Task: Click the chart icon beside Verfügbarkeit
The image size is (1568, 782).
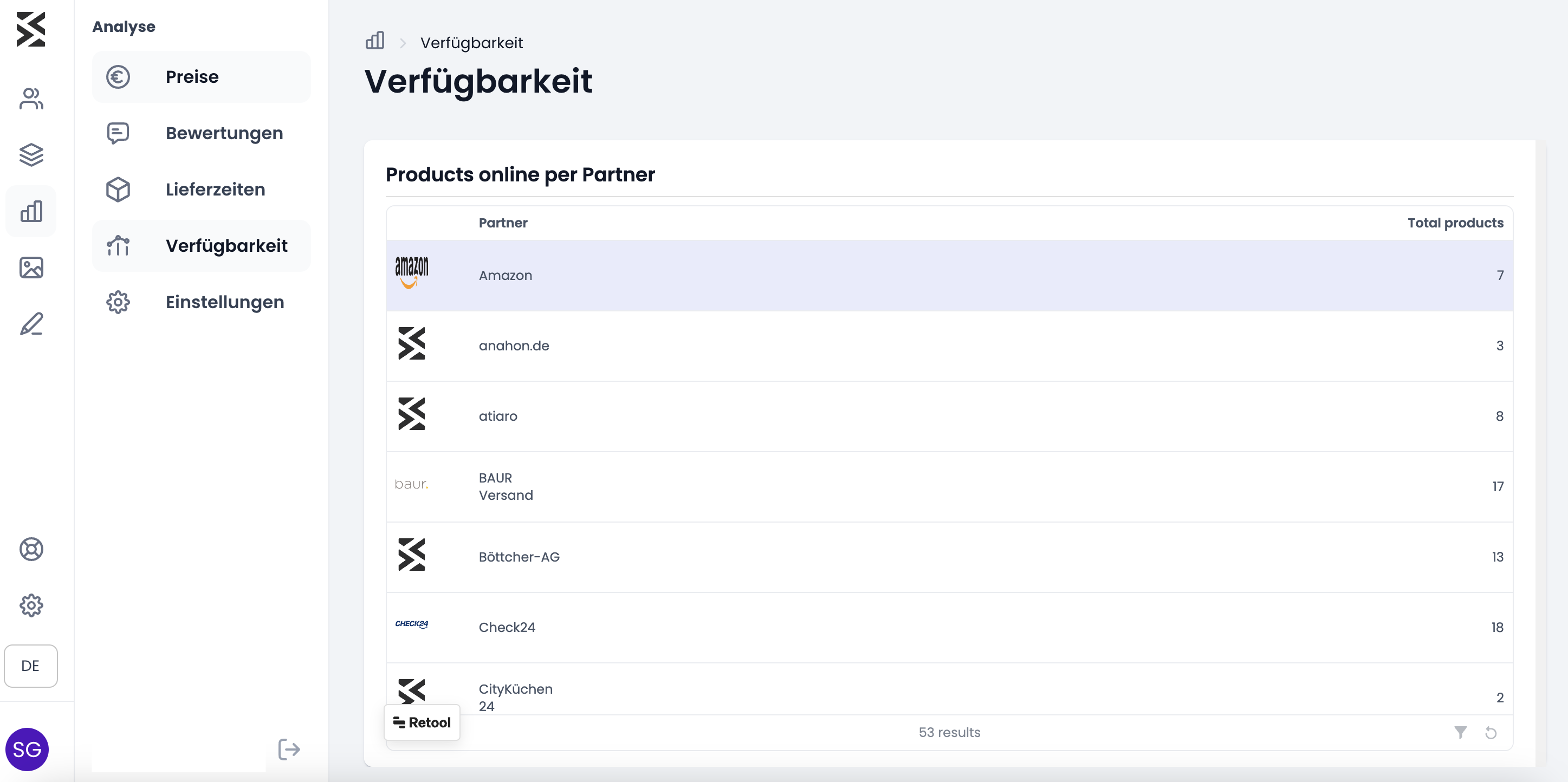Action: click(118, 246)
